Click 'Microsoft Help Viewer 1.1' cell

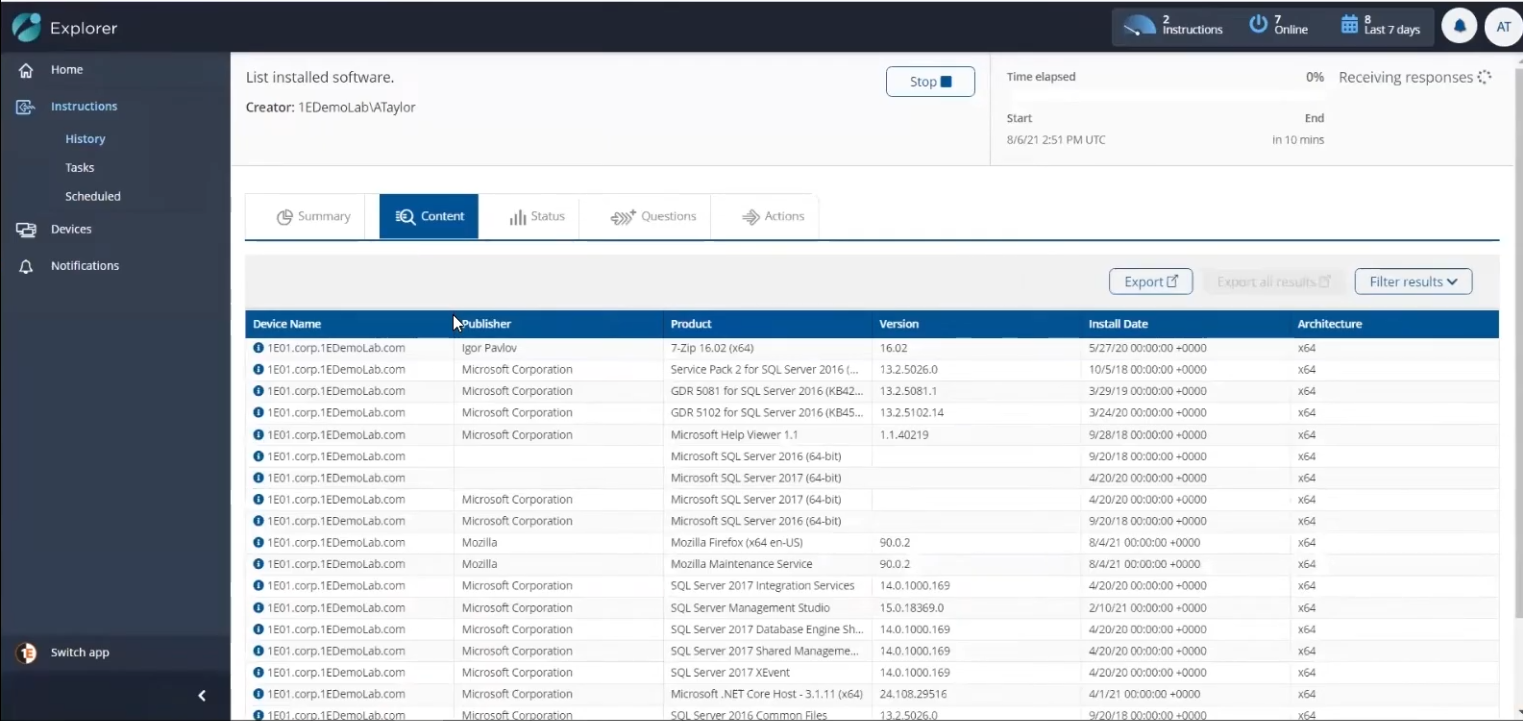(734, 435)
